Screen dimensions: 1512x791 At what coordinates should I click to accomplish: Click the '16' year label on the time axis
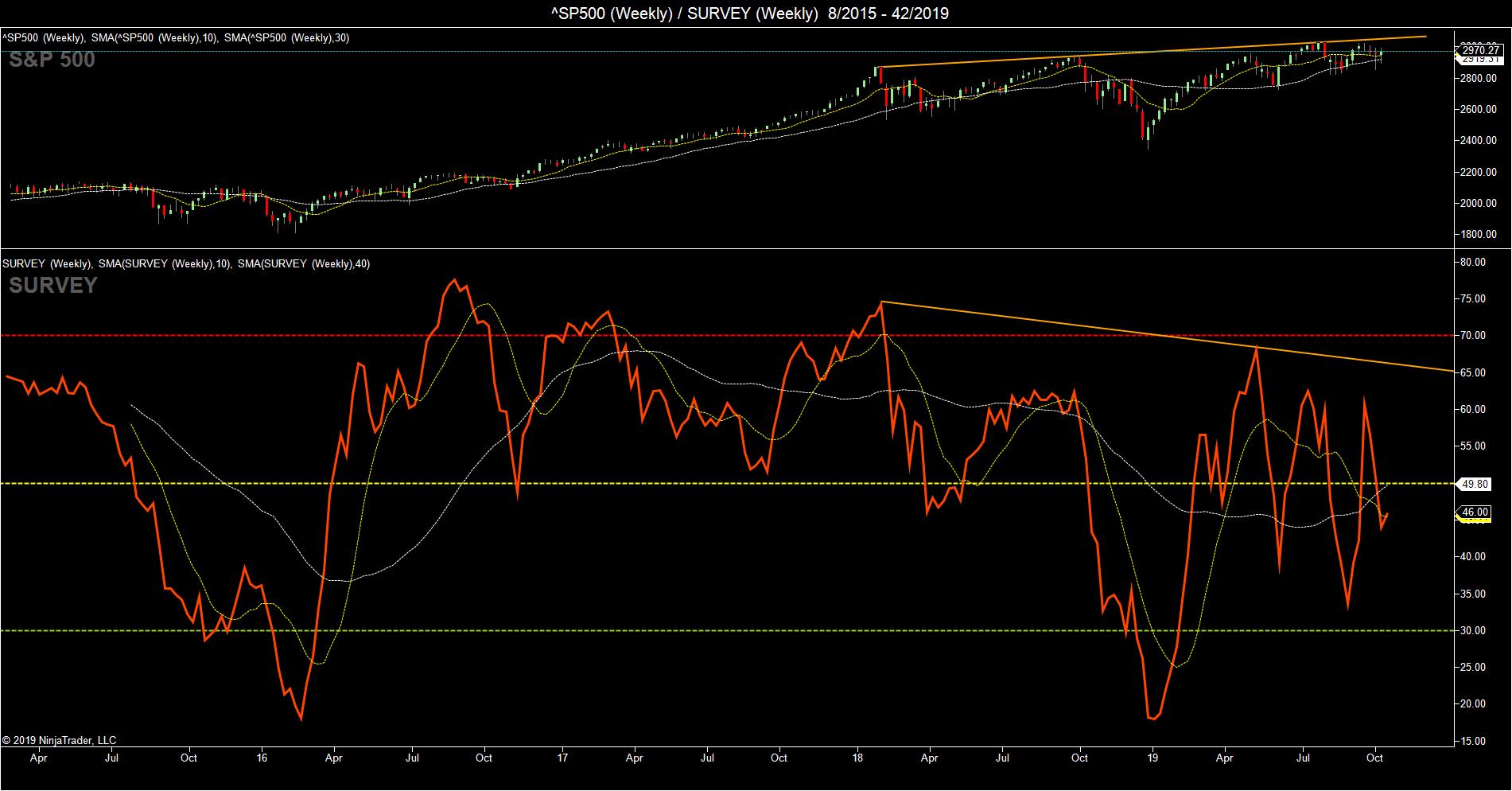262,758
